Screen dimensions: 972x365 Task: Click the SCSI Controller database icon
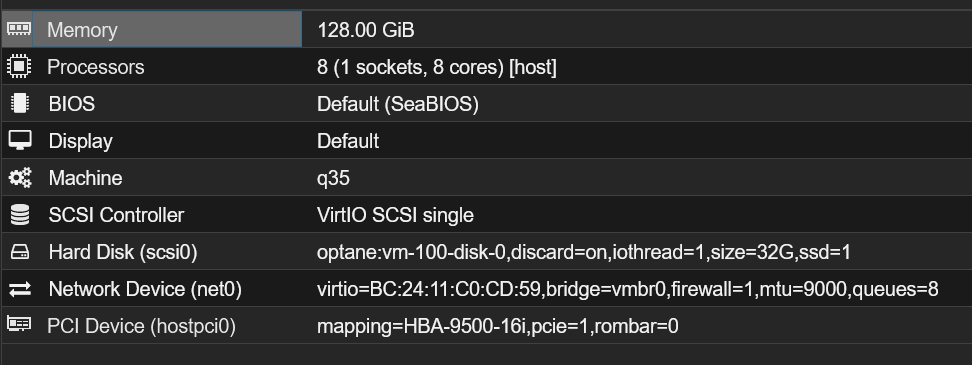coord(19,215)
